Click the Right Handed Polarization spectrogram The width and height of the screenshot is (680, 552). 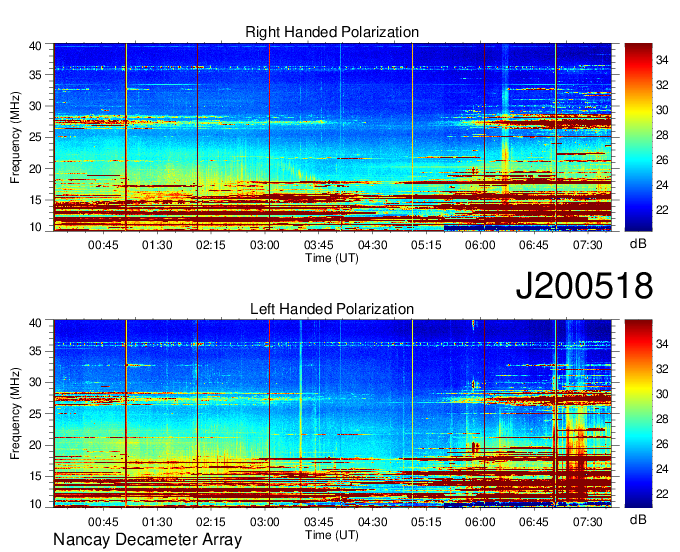(332, 137)
